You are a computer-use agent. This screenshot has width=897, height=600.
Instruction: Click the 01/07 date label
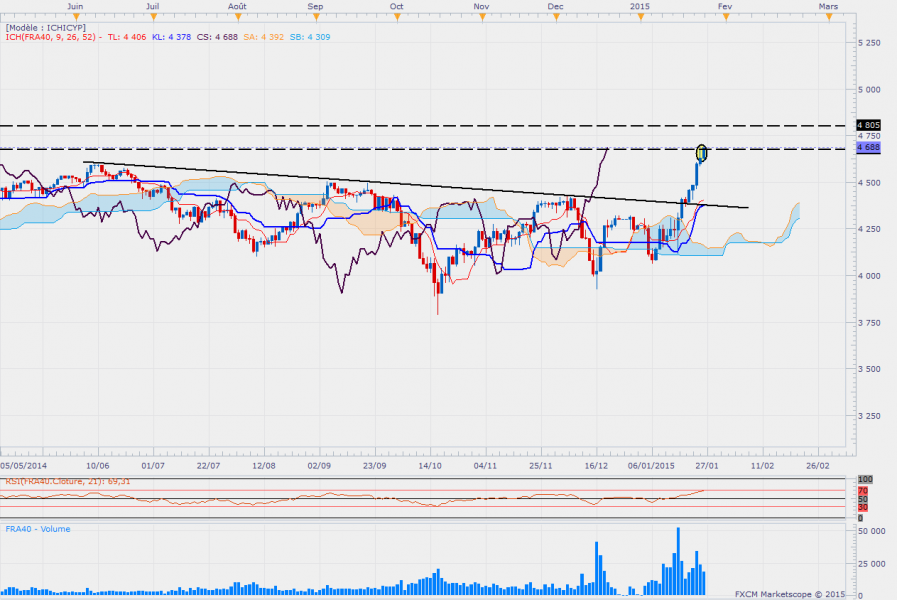pyautogui.click(x=153, y=466)
